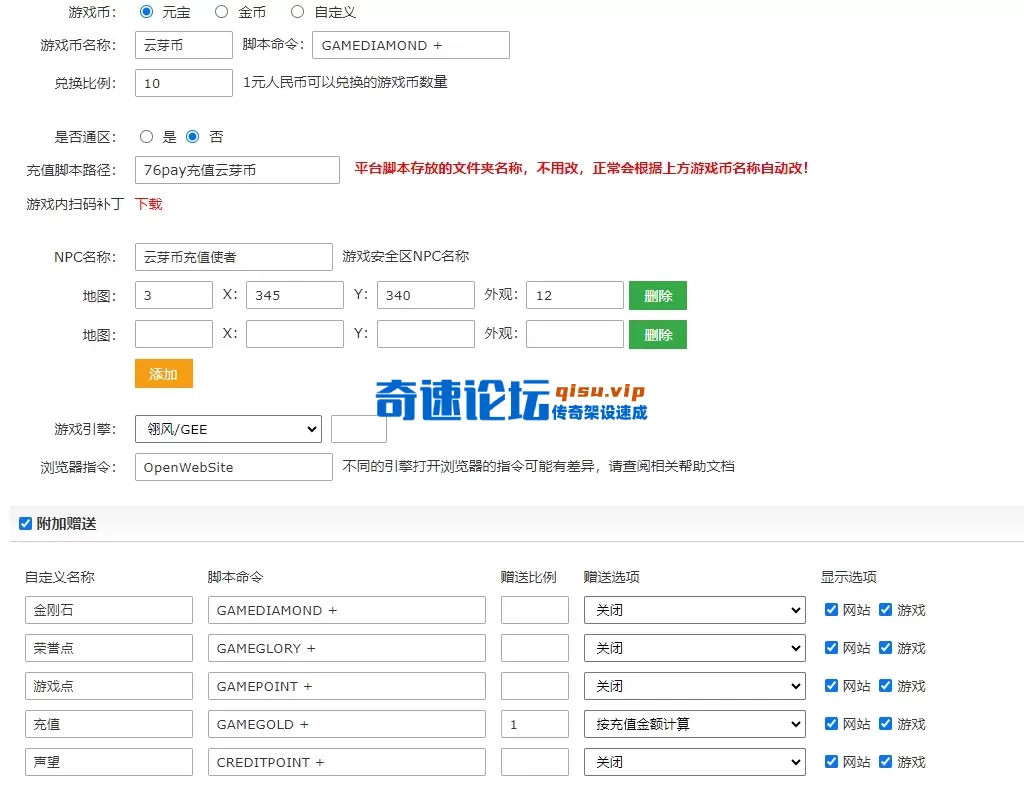Uncheck 网站 for the 金刚石 row
1024x785 pixels.
coord(831,610)
